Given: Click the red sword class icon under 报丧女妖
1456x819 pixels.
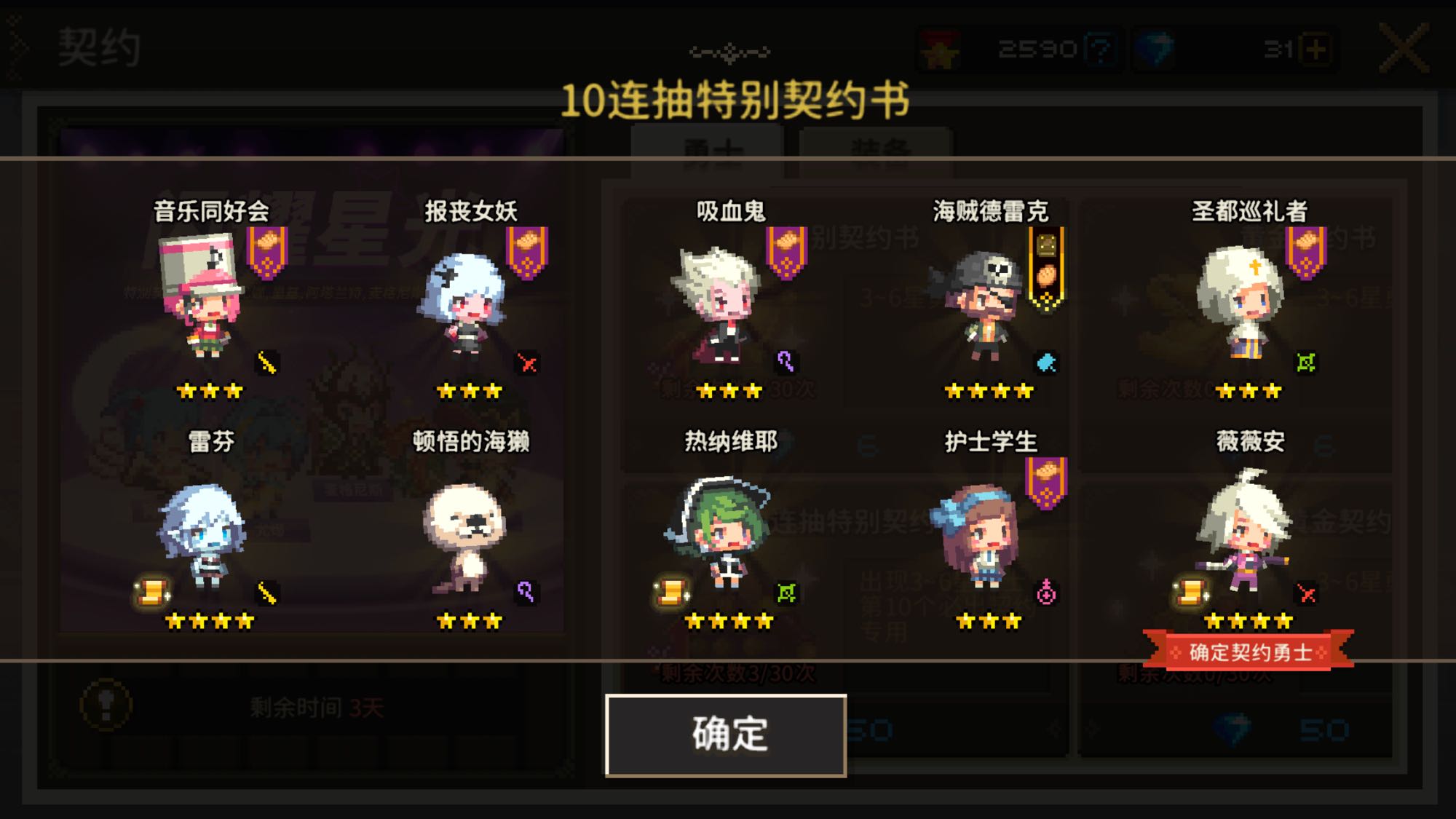Looking at the screenshot, I should point(528,363).
